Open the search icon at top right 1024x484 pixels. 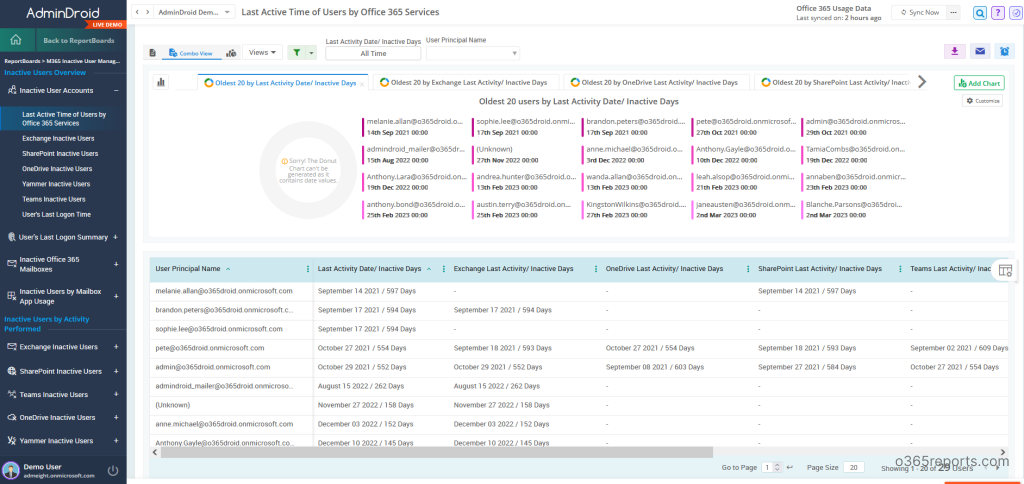[x=980, y=12]
